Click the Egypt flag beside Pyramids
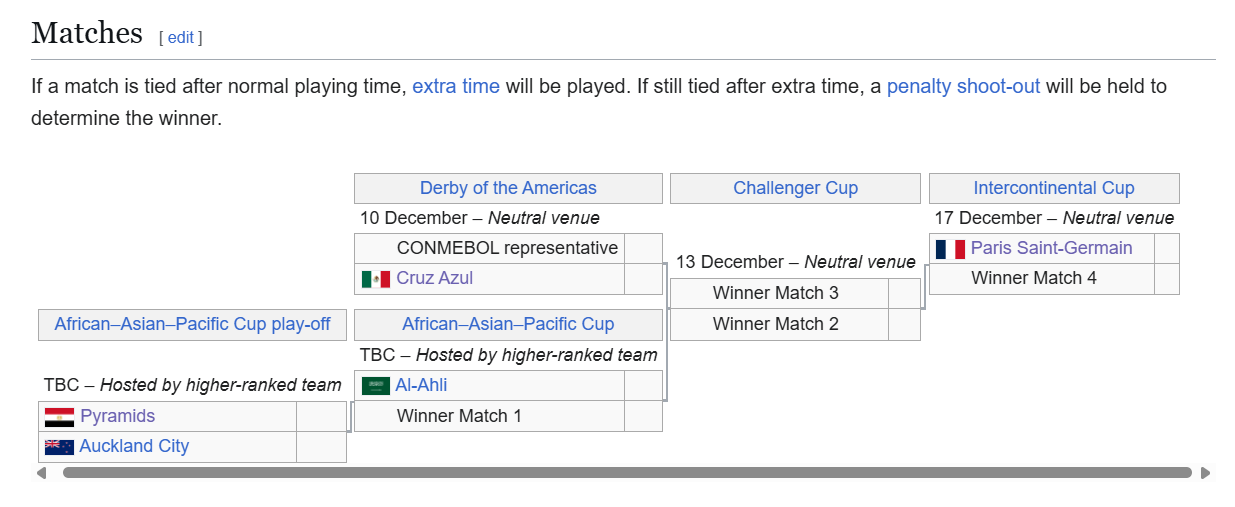This screenshot has height=507, width=1235. tap(59, 417)
